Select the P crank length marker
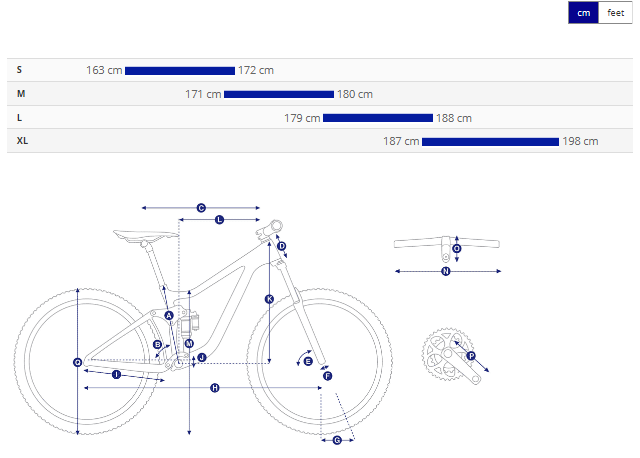This screenshot has width=640, height=458. pos(471,355)
